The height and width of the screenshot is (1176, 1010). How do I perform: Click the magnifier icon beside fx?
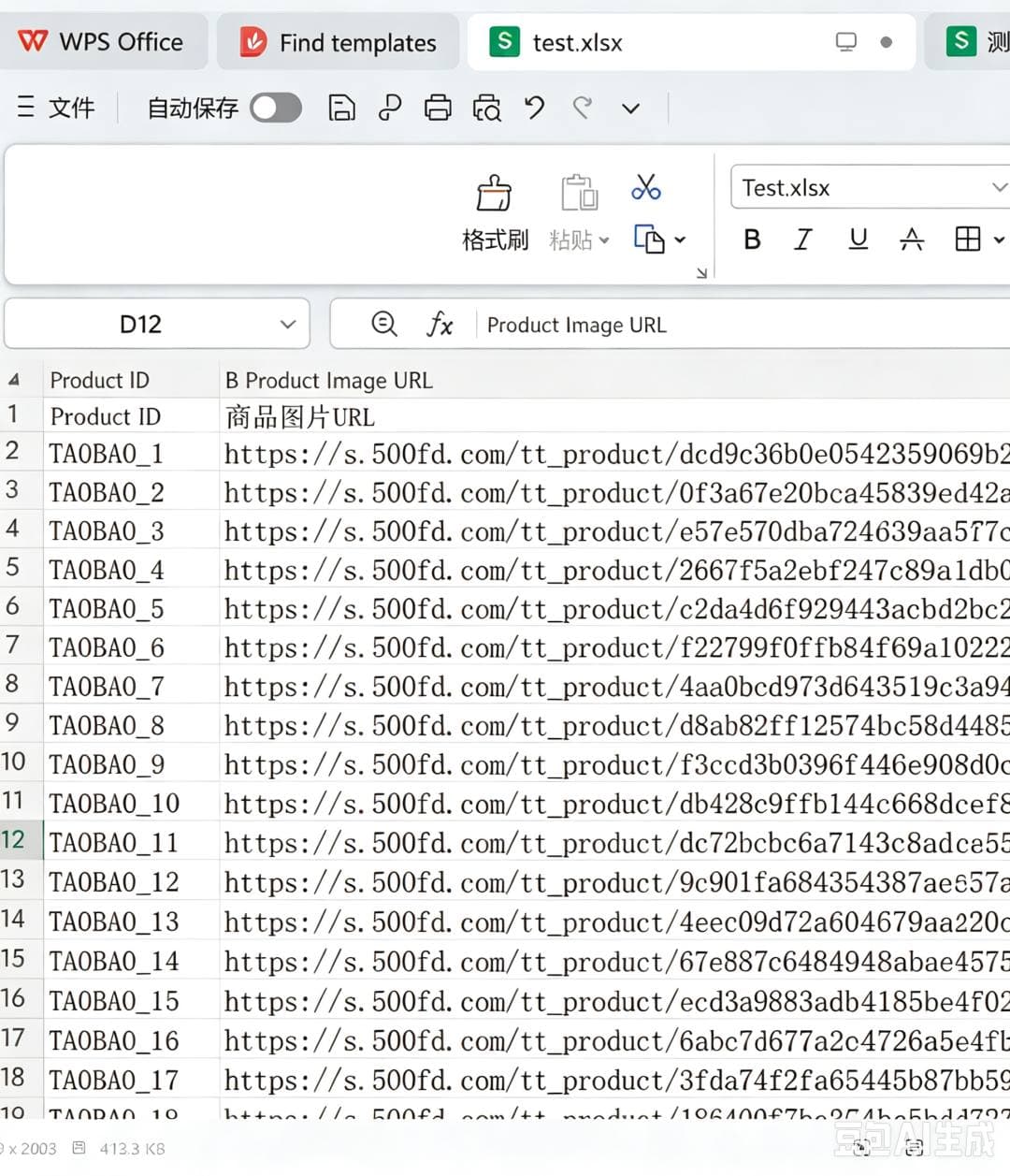(384, 324)
